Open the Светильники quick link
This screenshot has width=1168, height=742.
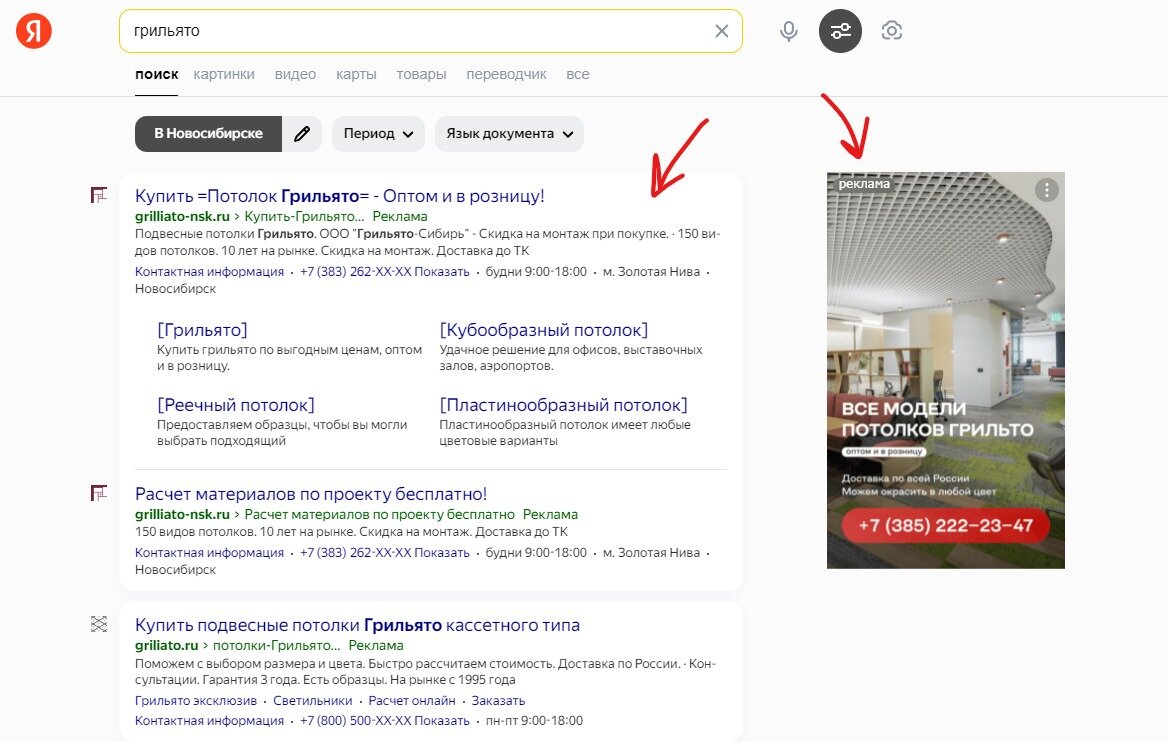click(x=313, y=701)
